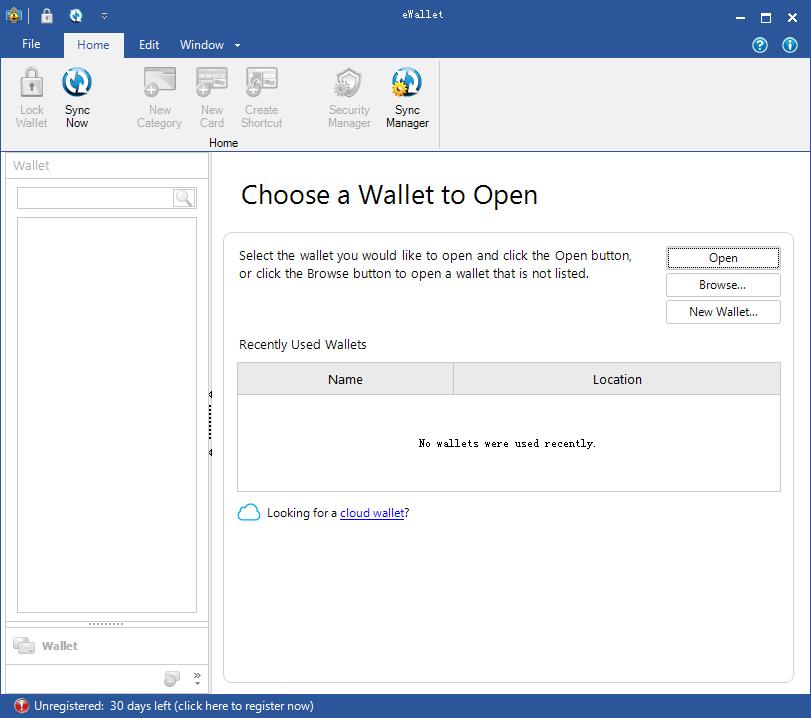Click the Lock Wallet ribbon icon
811x718 pixels.
[x=32, y=97]
